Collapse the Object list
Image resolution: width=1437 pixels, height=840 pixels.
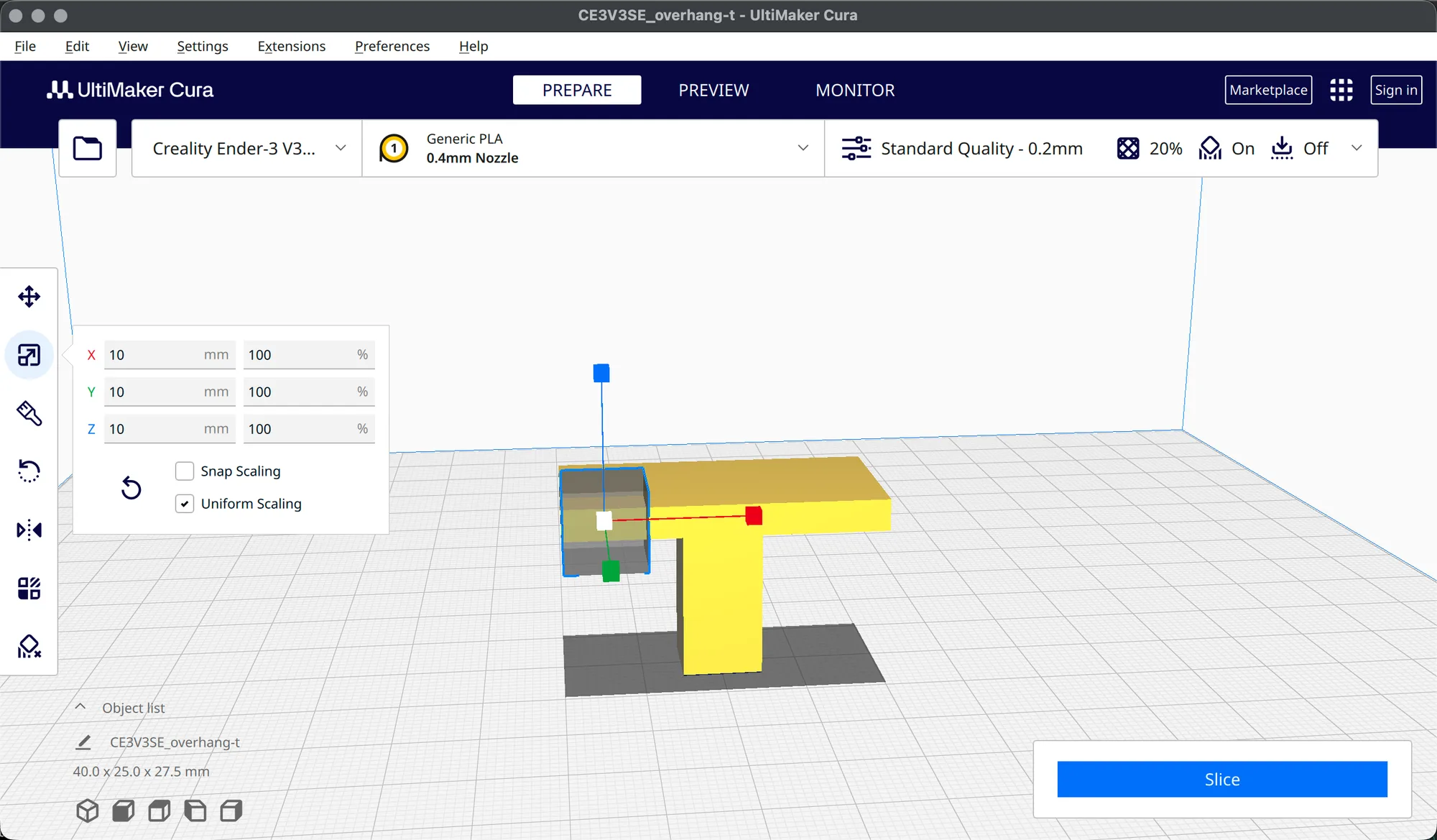80,707
